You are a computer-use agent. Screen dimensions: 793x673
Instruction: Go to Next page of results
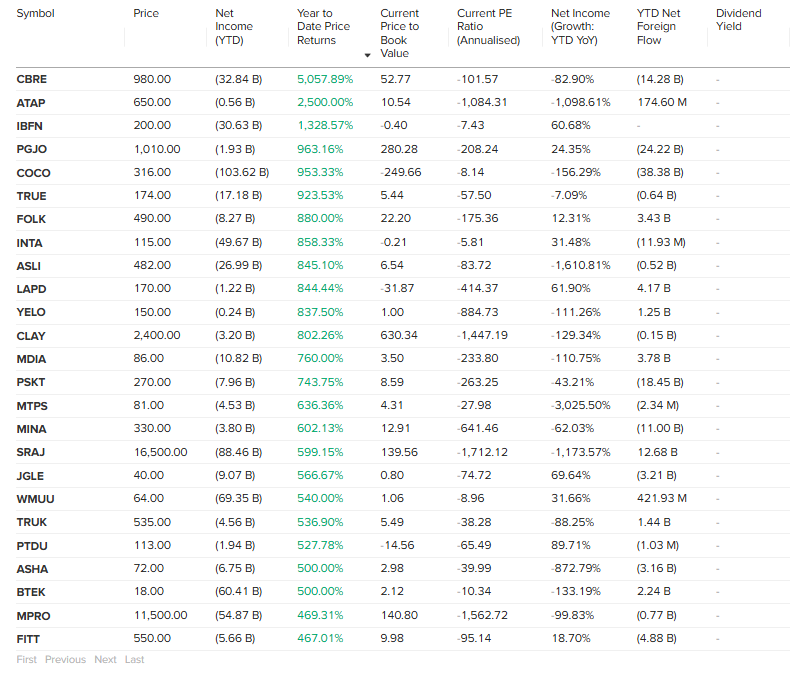105,659
